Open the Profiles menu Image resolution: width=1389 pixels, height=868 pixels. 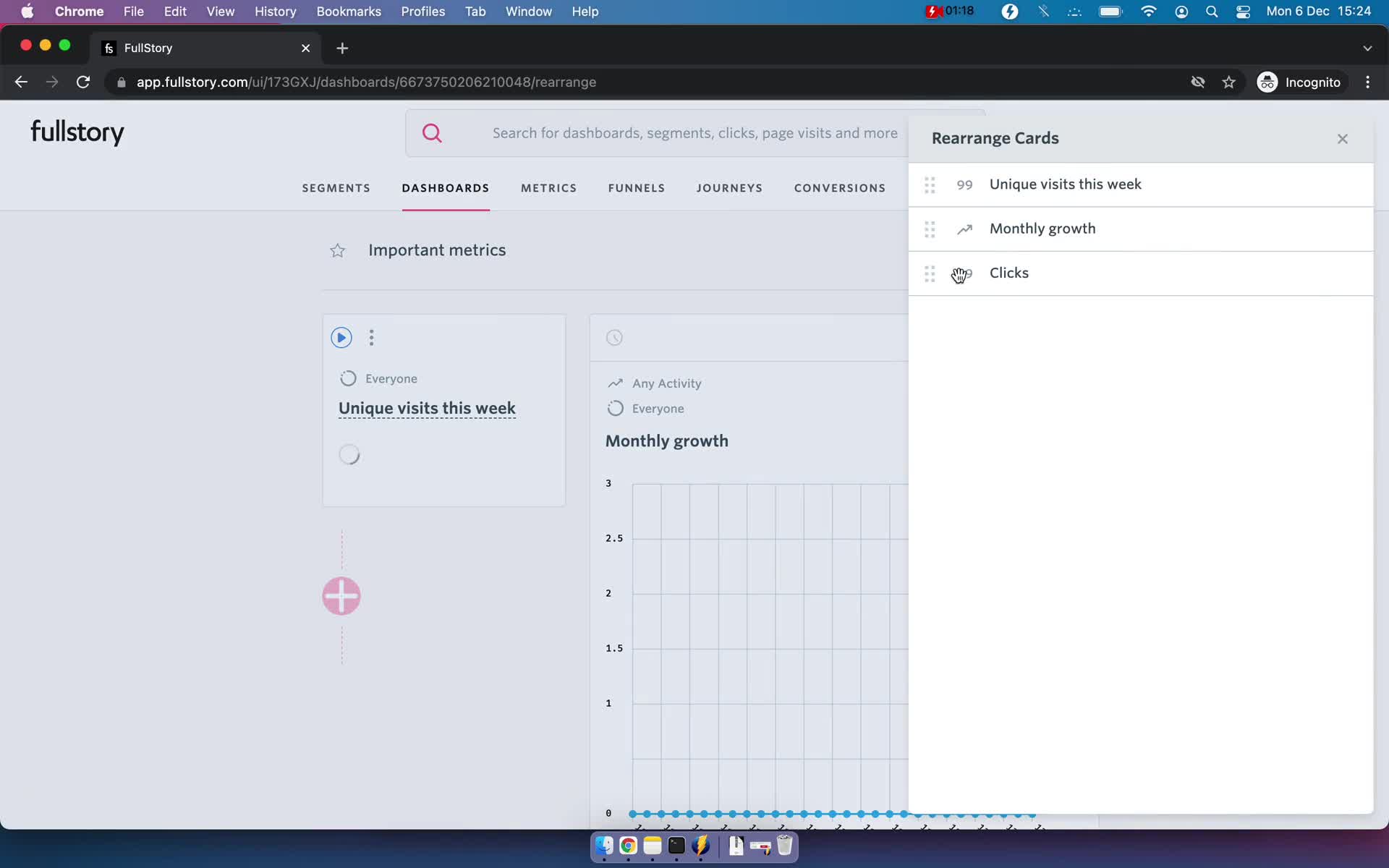click(x=423, y=12)
